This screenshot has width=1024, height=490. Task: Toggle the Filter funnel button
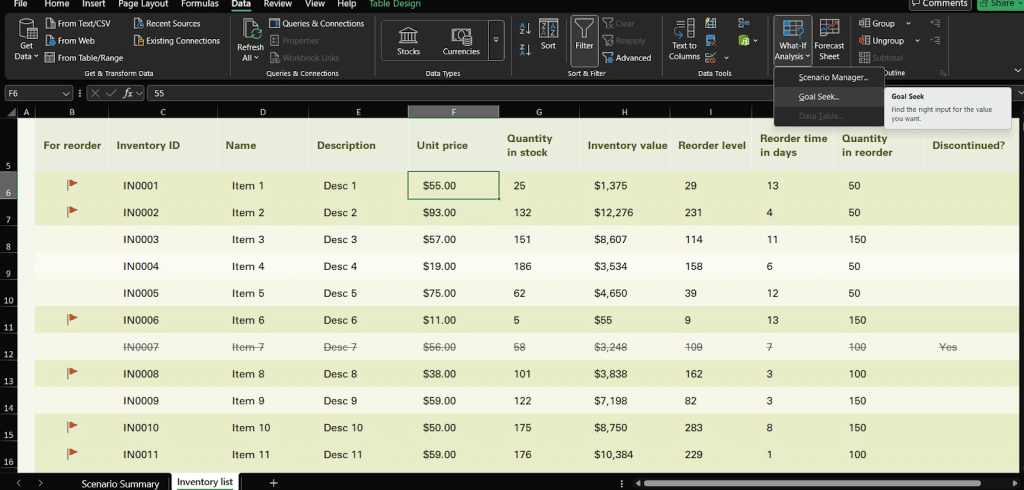[x=584, y=41]
